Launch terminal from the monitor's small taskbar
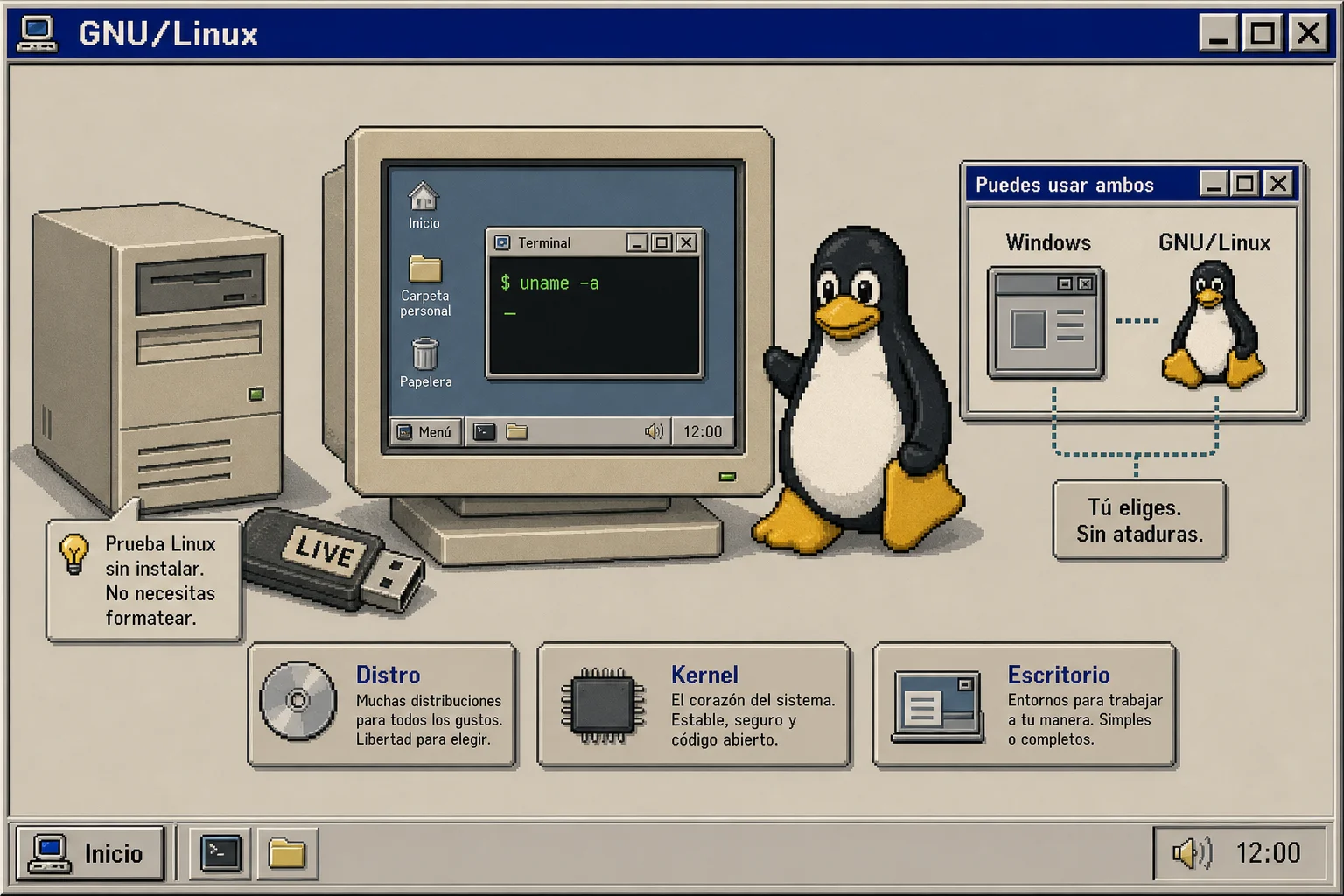The image size is (1344, 896). pyautogui.click(x=484, y=431)
